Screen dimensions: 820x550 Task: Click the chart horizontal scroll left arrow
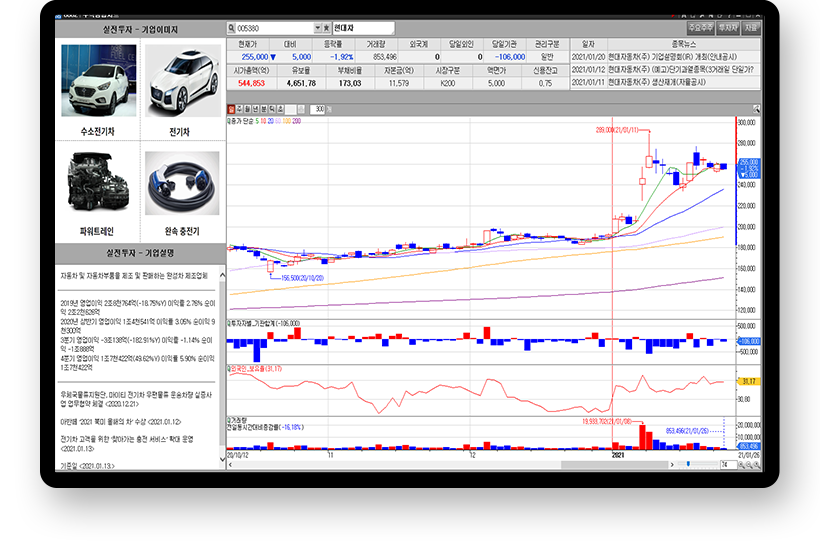click(x=230, y=464)
